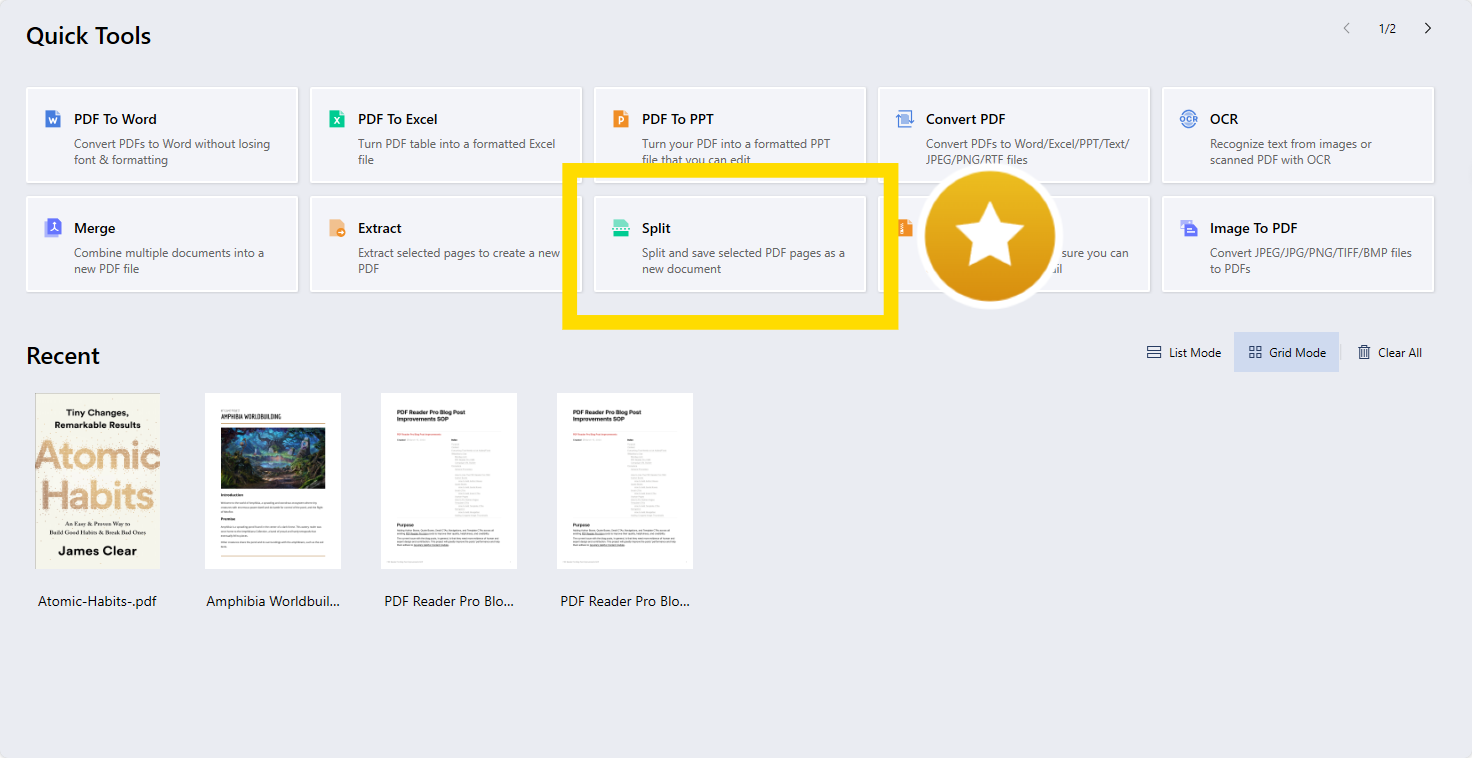The height and width of the screenshot is (758, 1472).
Task: Click the file name "Atomic-Habits-.pdf"
Action: click(97, 601)
